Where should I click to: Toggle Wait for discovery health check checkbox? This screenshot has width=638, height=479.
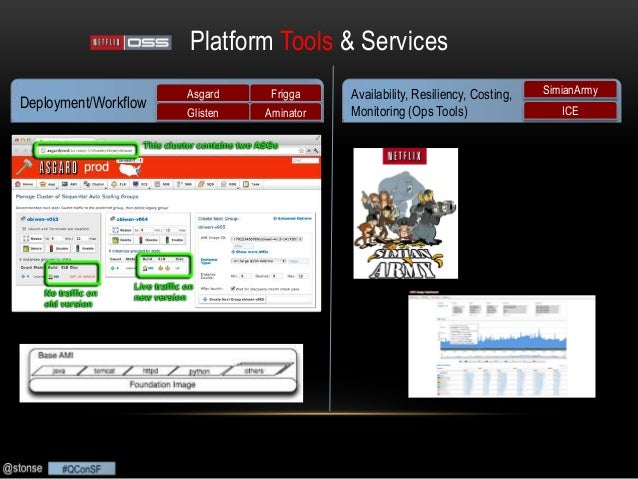233,289
